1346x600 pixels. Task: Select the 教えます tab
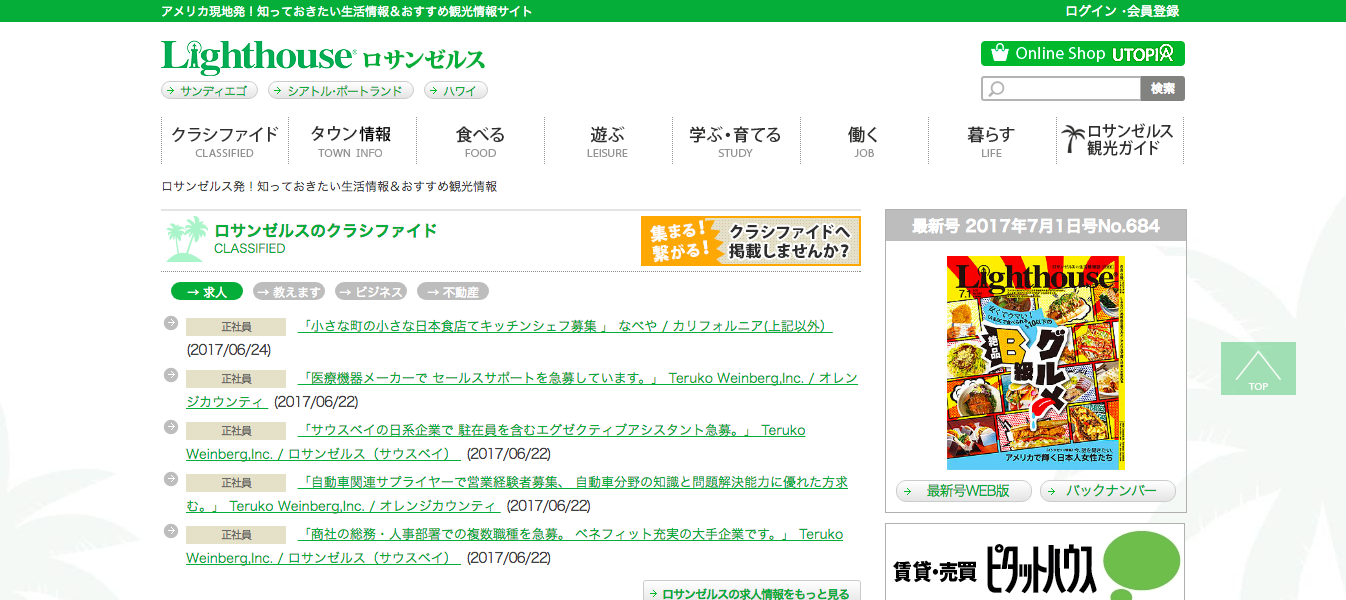(x=289, y=292)
